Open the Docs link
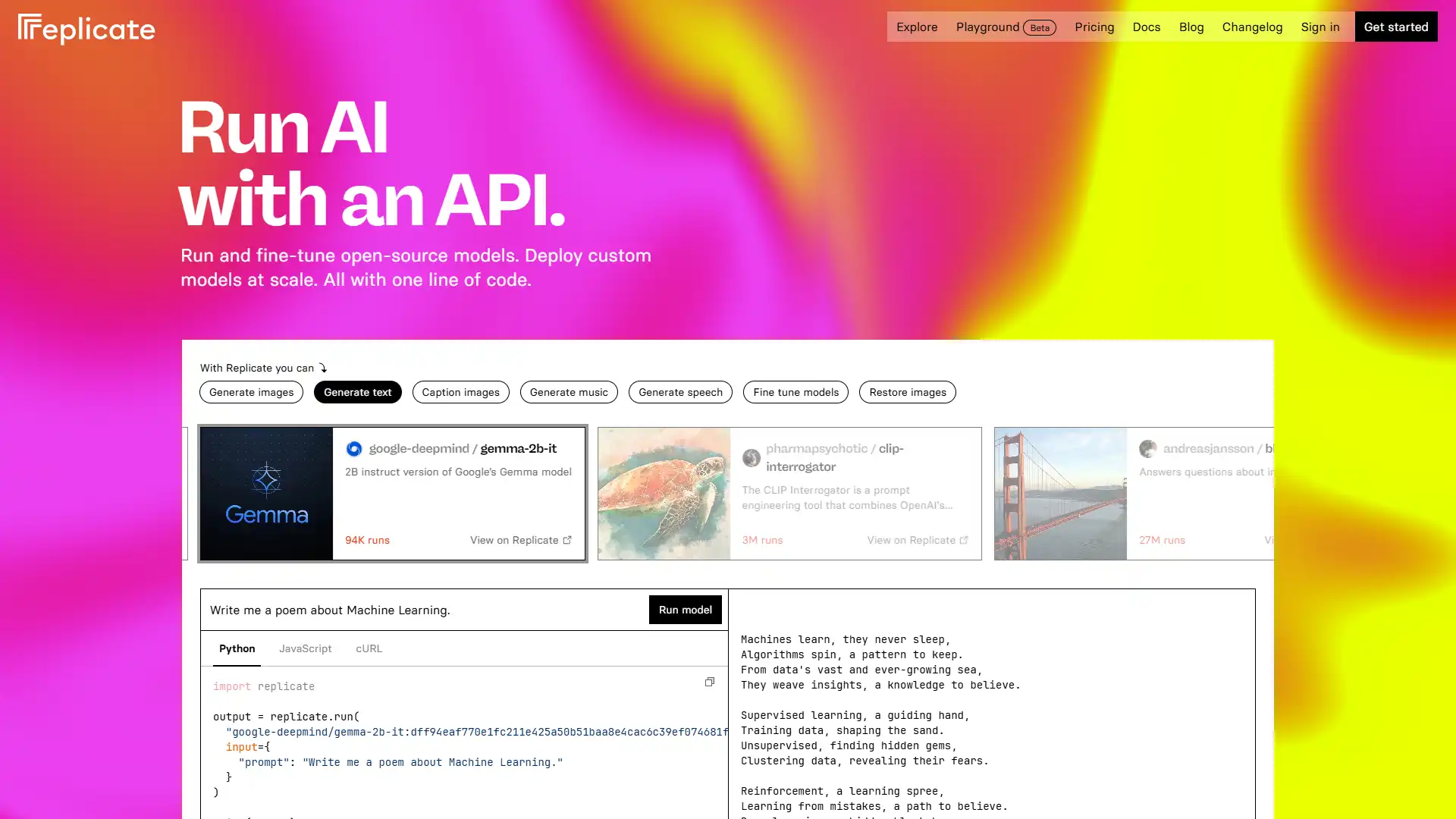This screenshot has height=819, width=1456. point(1147,27)
